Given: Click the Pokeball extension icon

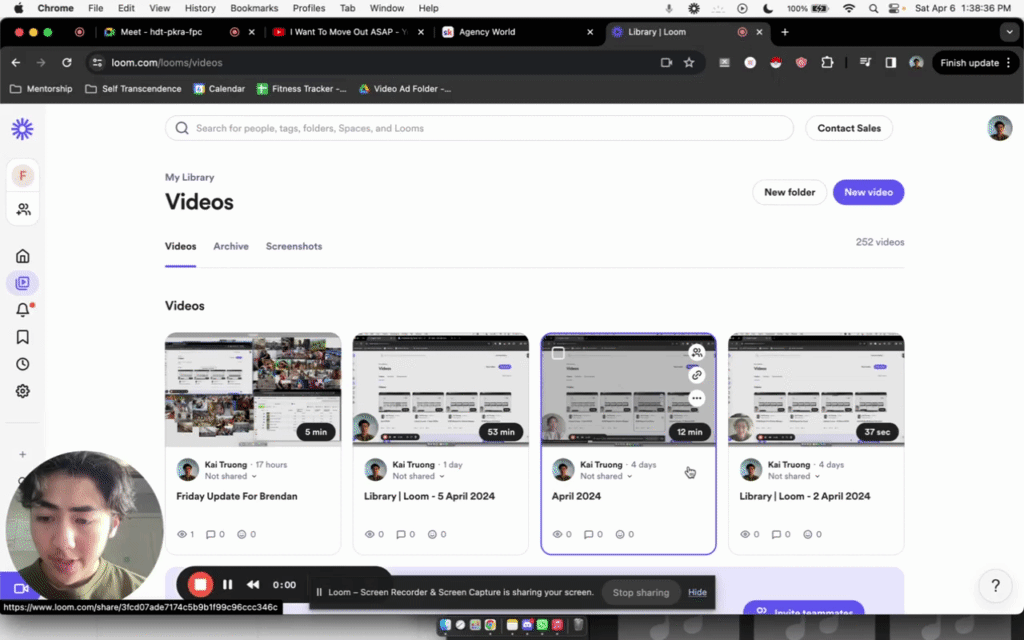Looking at the screenshot, I should (776, 63).
